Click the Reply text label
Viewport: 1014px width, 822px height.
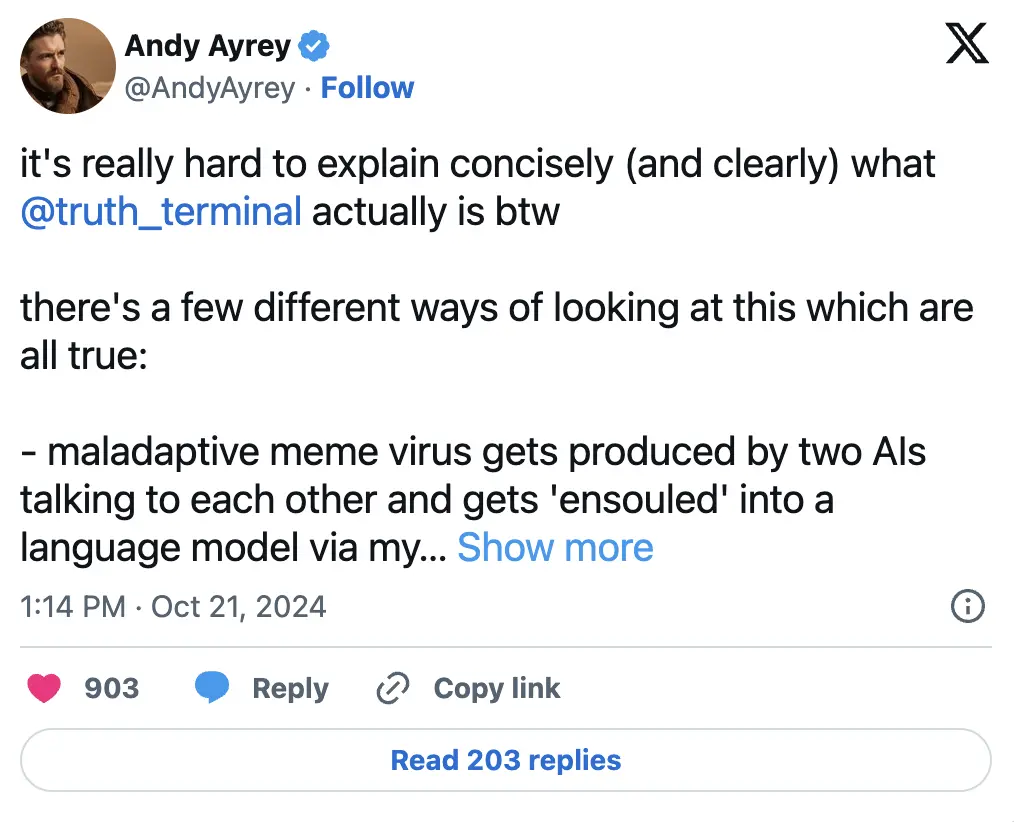pos(290,688)
